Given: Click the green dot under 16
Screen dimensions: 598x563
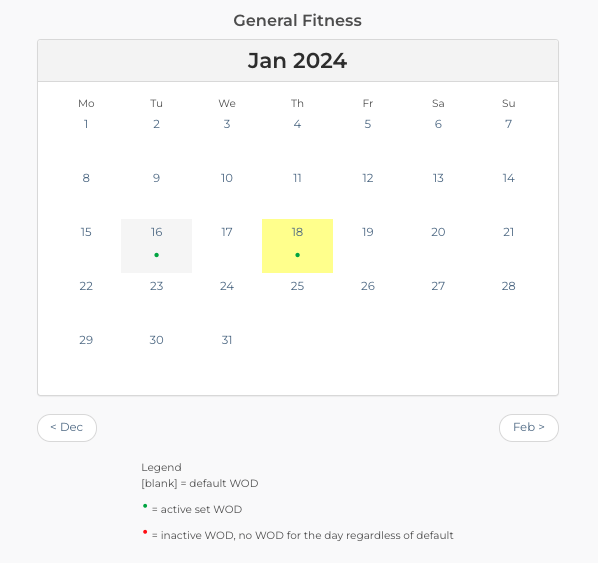Looking at the screenshot, I should 156,255.
